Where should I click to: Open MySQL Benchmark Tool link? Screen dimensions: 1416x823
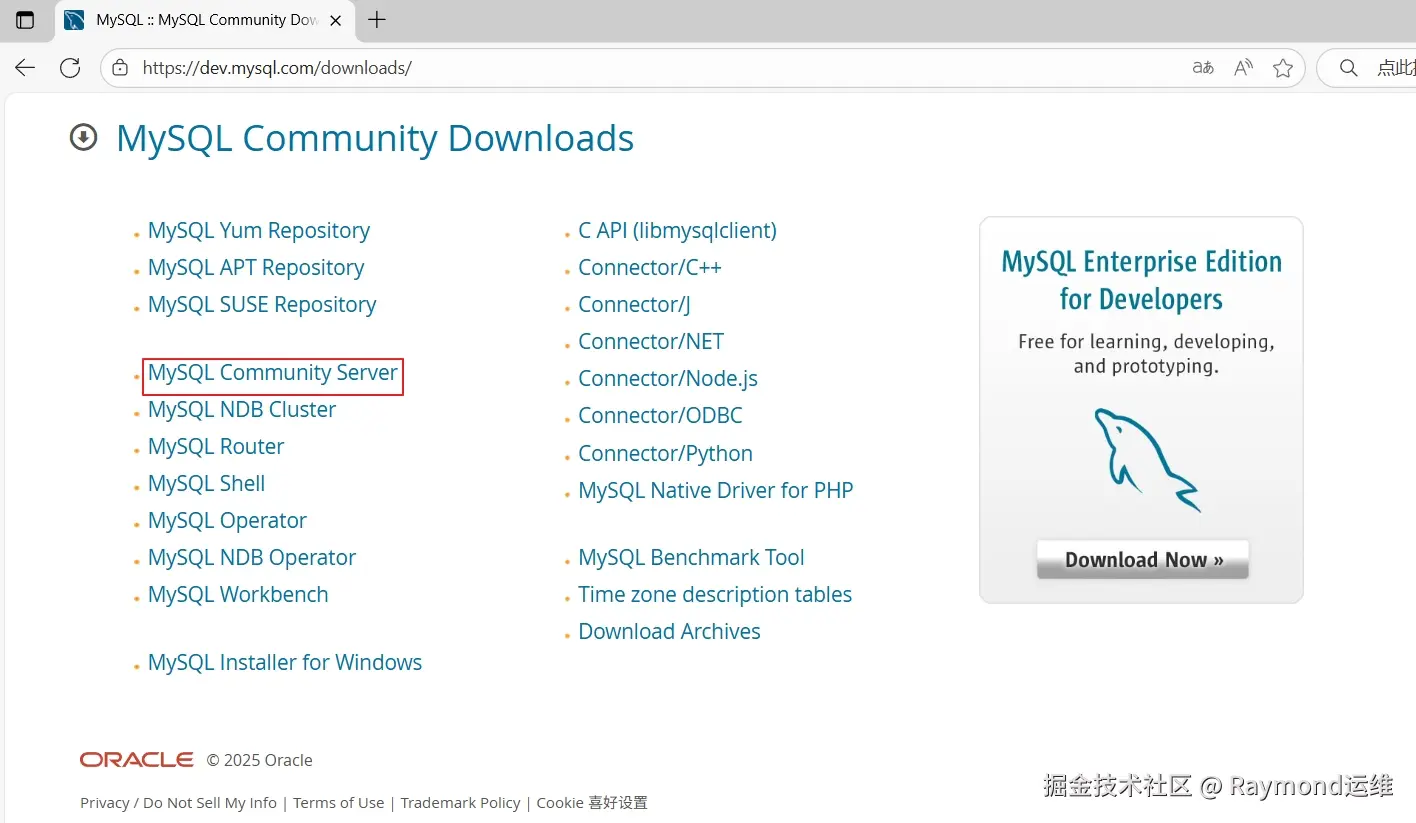coord(691,557)
